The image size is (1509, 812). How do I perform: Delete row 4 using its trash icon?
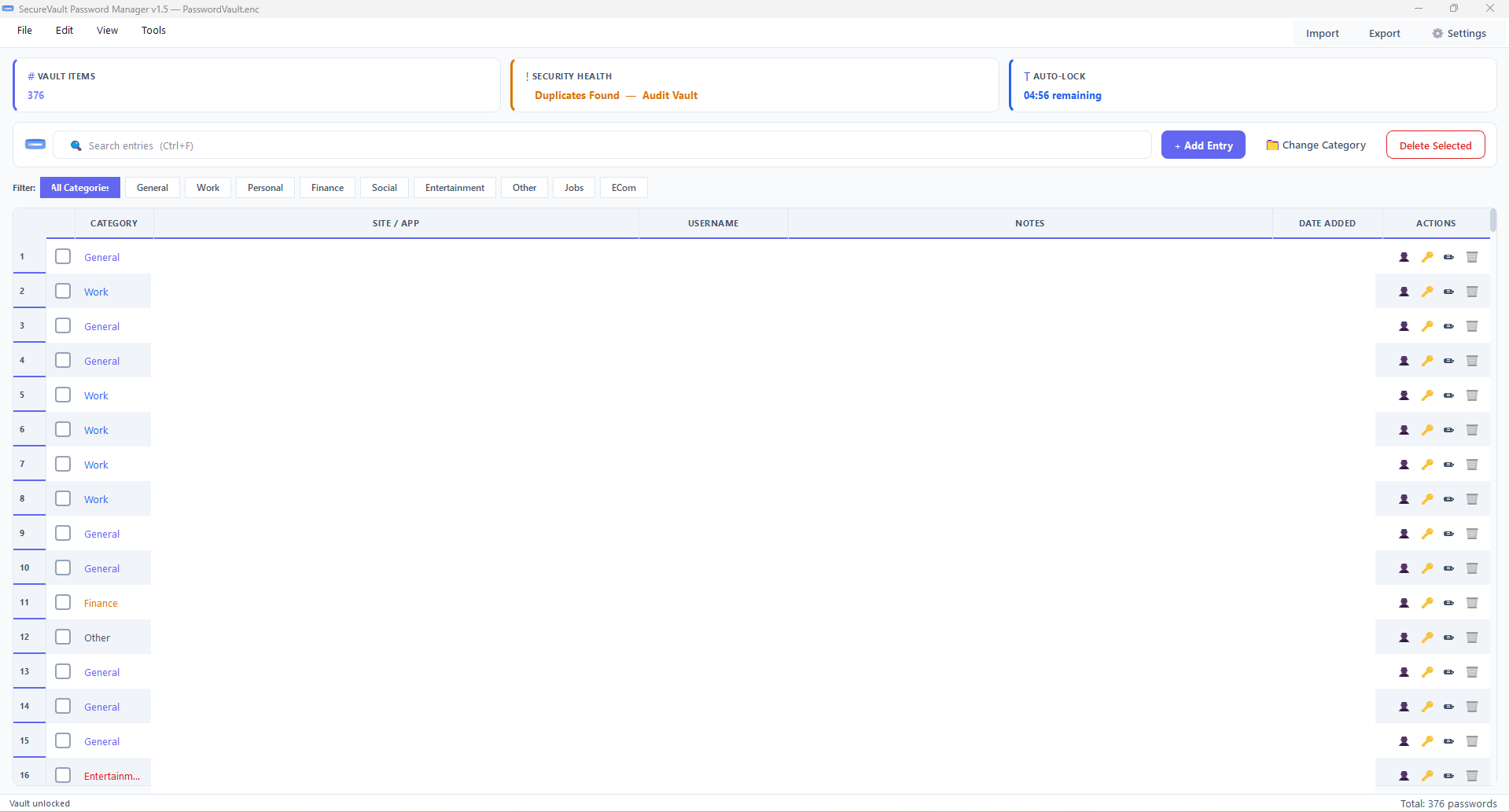coord(1472,361)
